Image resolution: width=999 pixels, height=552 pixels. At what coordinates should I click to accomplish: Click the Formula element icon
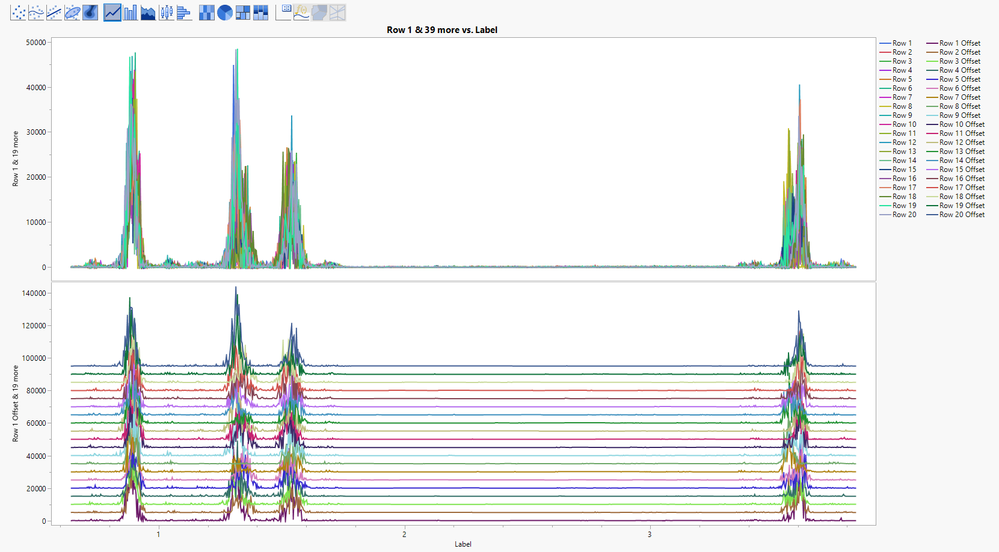(x=301, y=12)
